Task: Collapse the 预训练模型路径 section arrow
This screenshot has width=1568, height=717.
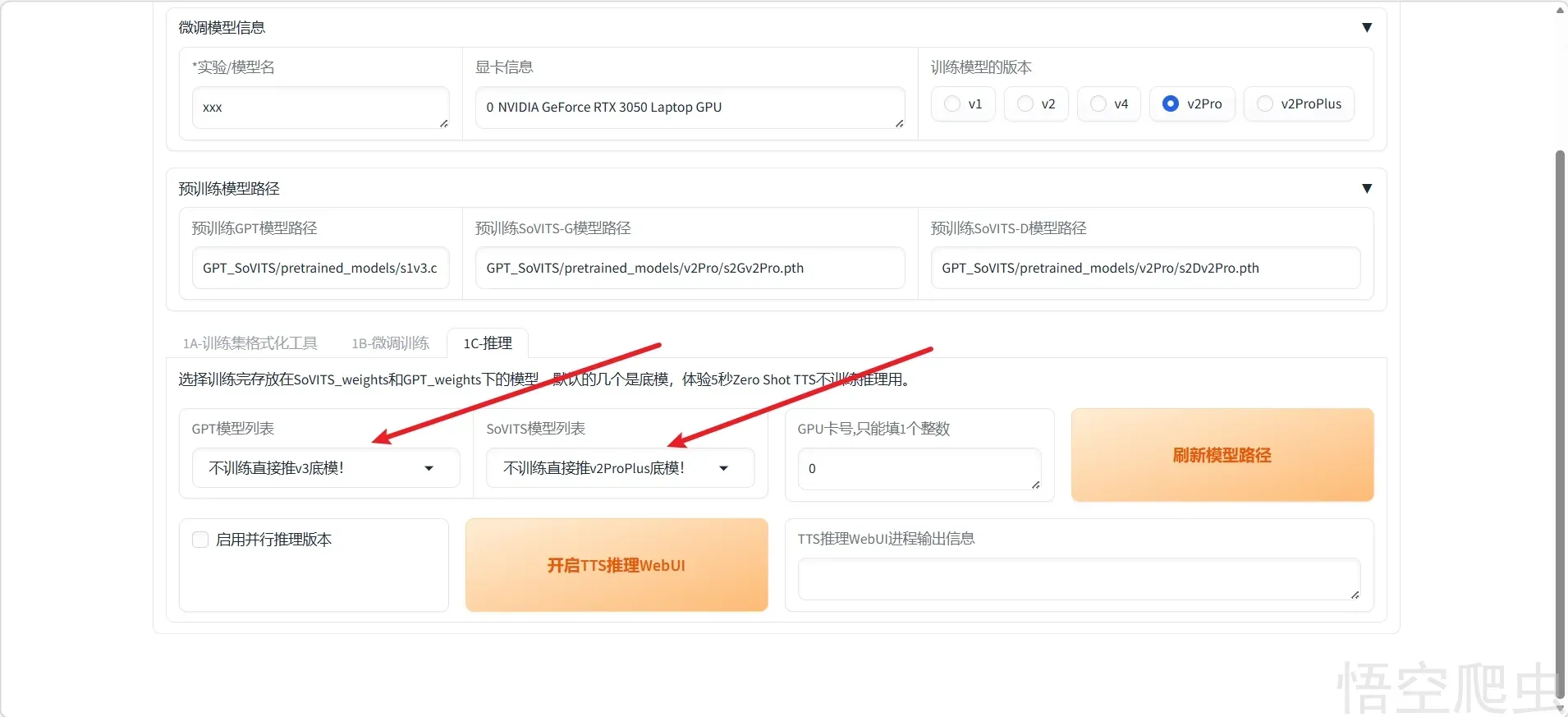Action: point(1366,189)
